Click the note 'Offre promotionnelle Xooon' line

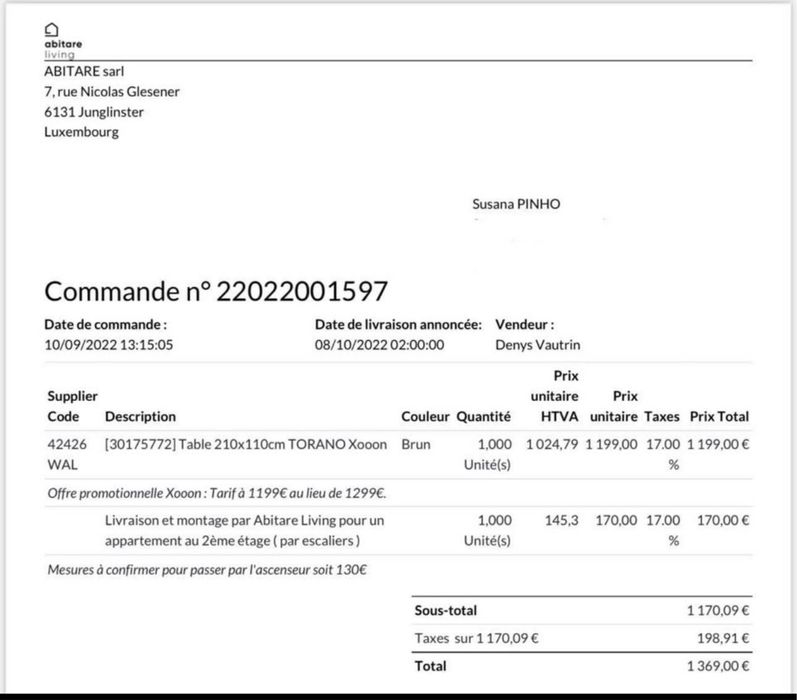pyautogui.click(x=217, y=493)
